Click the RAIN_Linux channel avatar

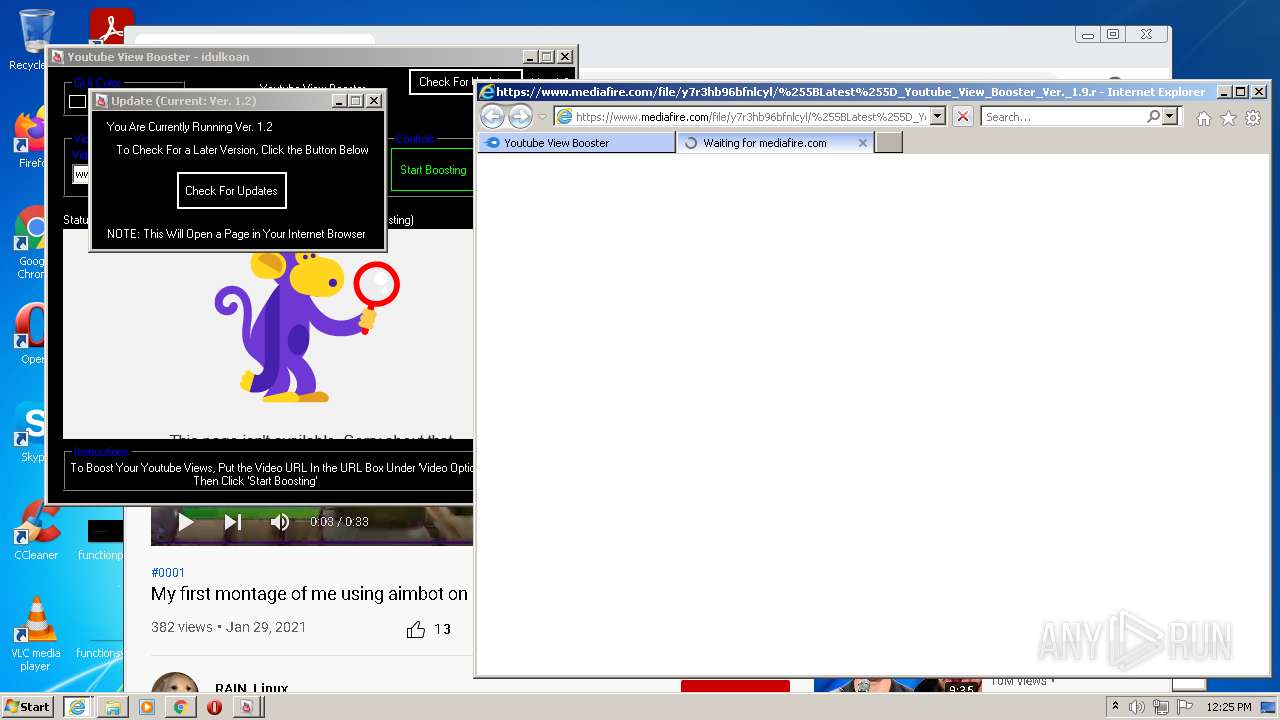(x=175, y=684)
